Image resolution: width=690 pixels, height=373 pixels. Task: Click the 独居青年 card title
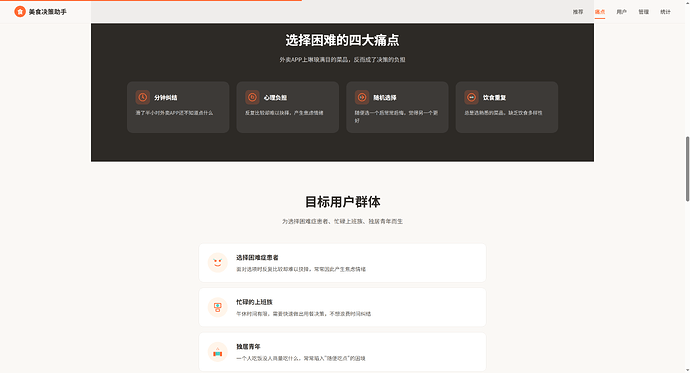coord(248,347)
